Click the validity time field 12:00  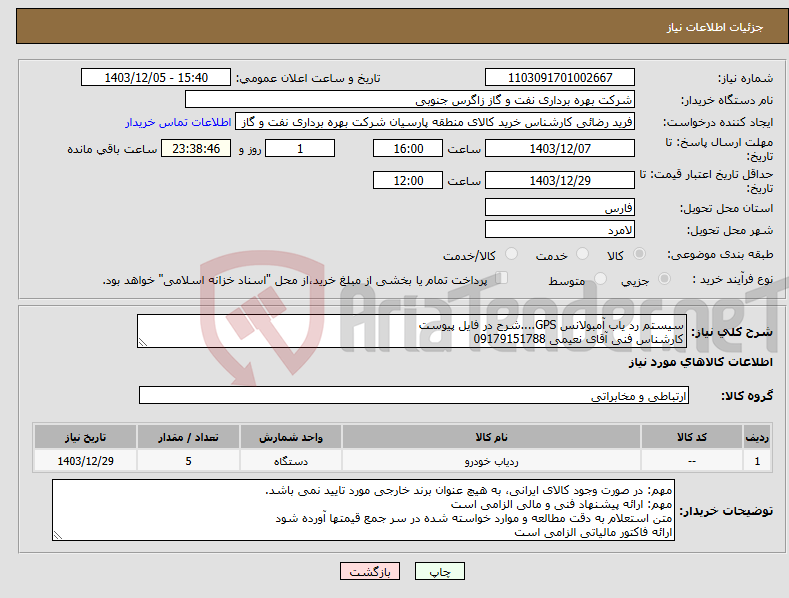click(408, 180)
